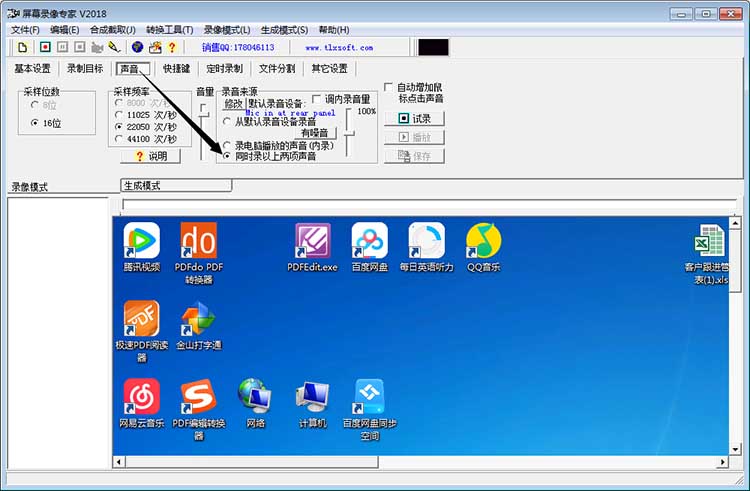Switch to the 录制目标 tab
The width and height of the screenshot is (750, 491).
pos(85,68)
